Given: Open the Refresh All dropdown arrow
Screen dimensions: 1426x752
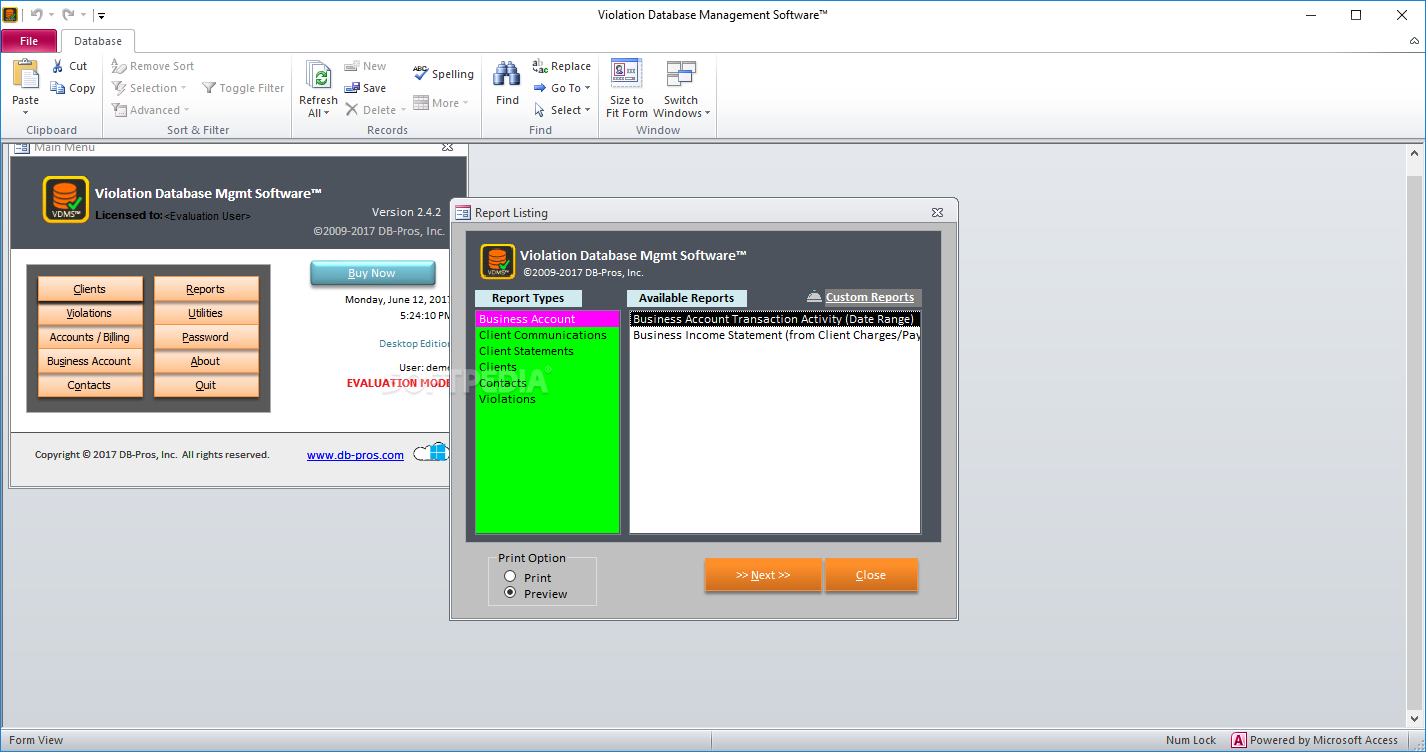Looking at the screenshot, I should 327,113.
